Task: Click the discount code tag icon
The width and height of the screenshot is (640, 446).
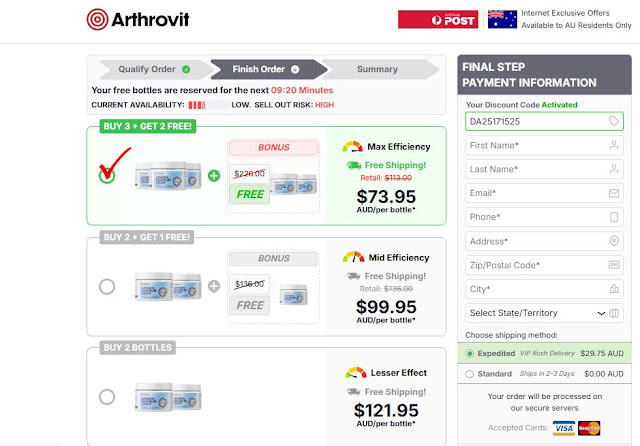Action: [x=614, y=121]
